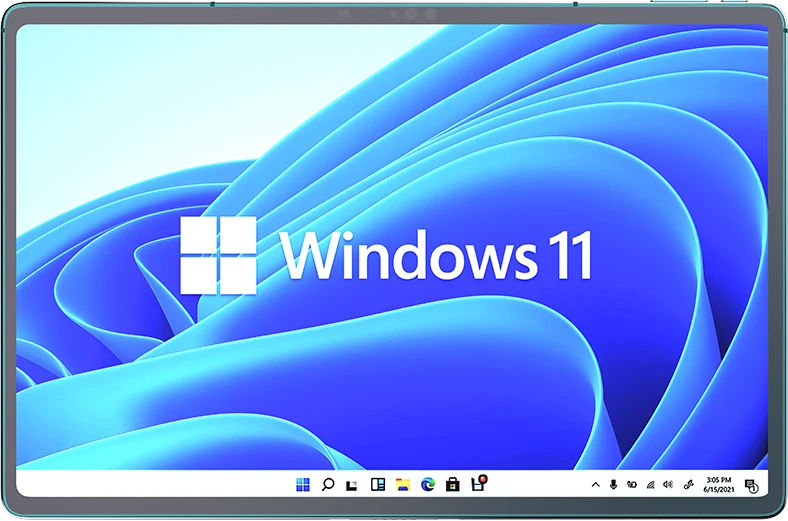788x521 pixels.
Task: Open Task View on the taskbar
Action: (352, 485)
